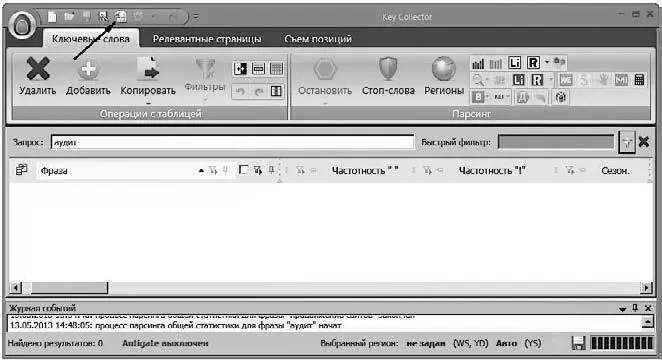
Task: Open a project via the folder icon
Action: coord(69,17)
